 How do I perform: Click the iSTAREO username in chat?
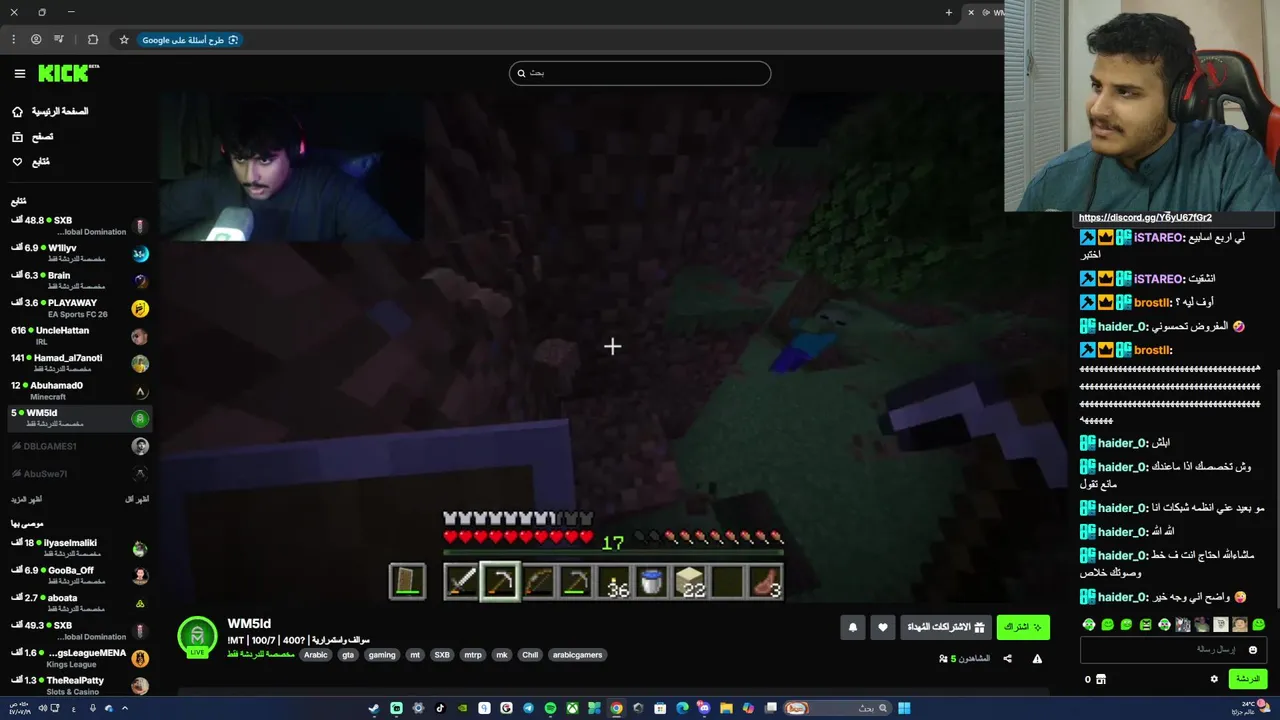(x=1159, y=238)
